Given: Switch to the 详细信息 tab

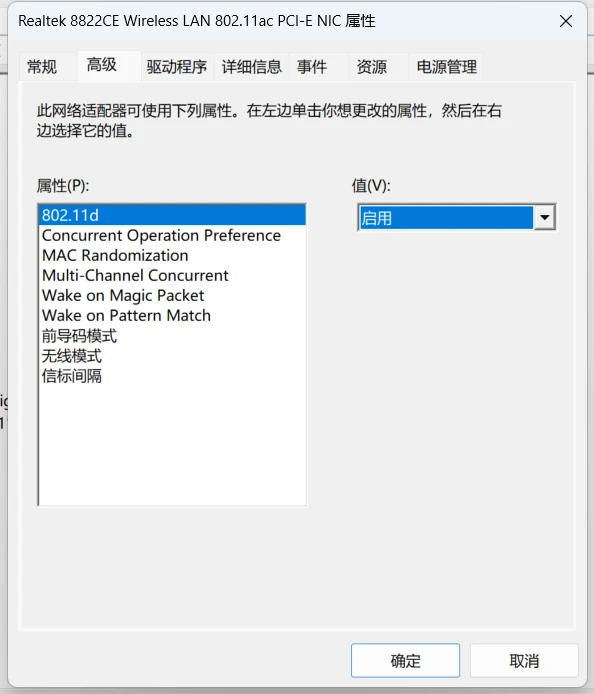Looking at the screenshot, I should [251, 67].
